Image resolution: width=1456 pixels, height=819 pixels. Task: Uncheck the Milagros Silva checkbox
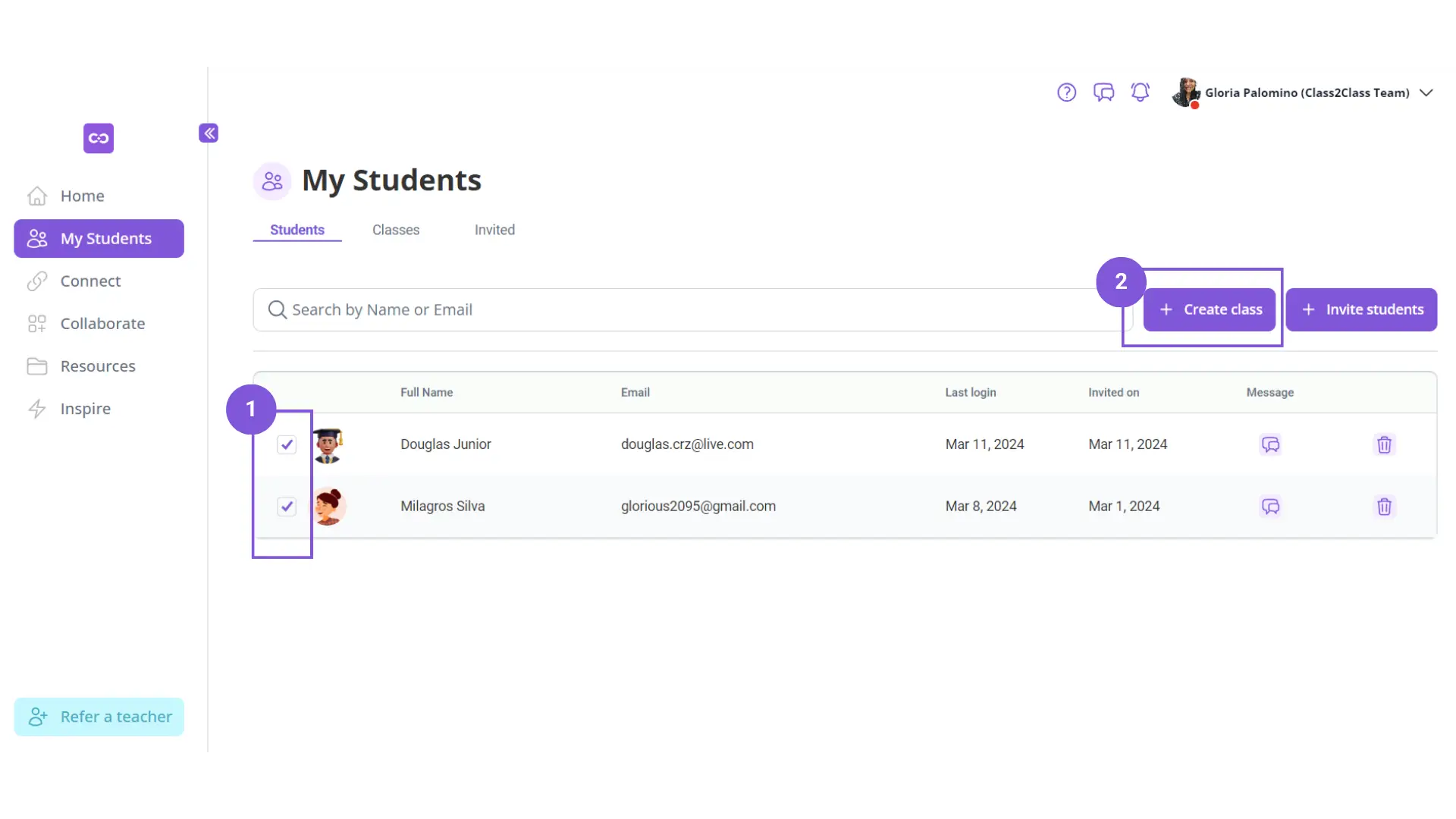pos(287,507)
